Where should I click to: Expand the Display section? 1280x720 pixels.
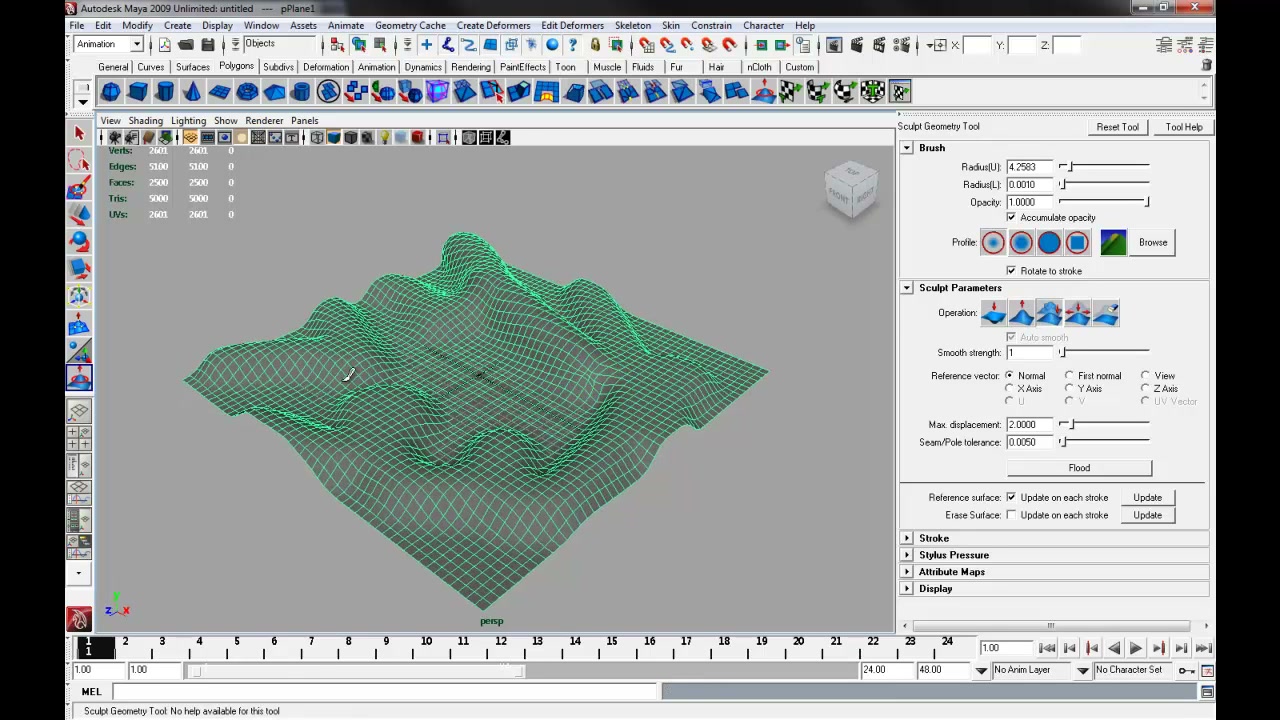907,589
